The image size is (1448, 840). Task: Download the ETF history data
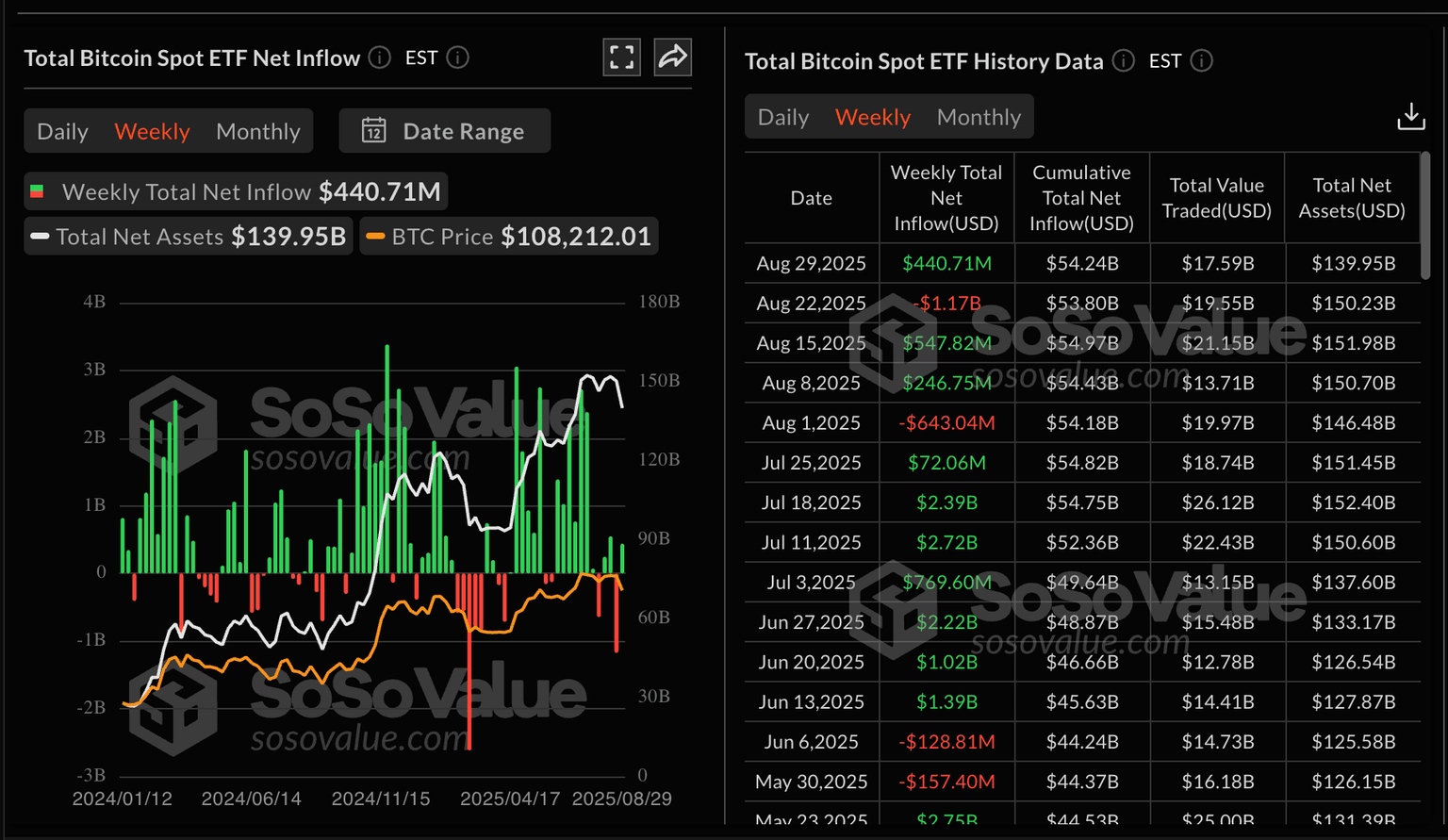point(1410,117)
